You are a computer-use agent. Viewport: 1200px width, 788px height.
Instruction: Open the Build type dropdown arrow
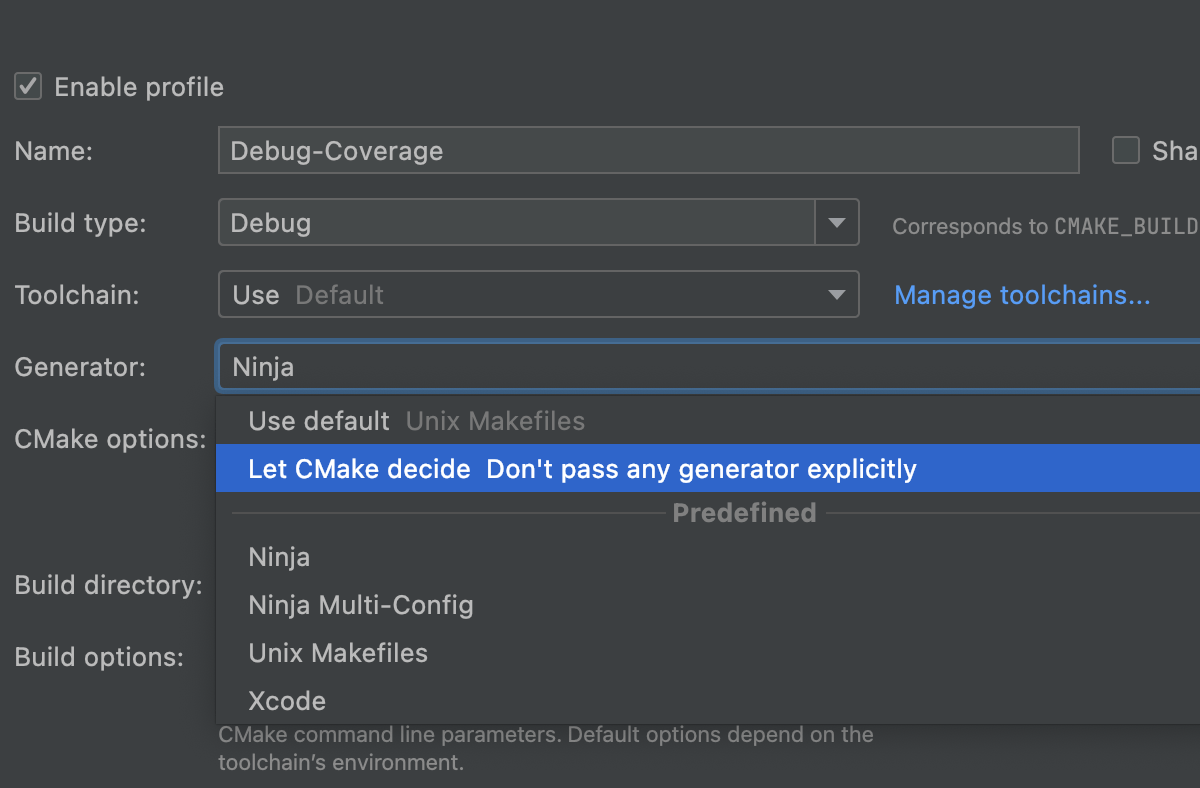837,222
